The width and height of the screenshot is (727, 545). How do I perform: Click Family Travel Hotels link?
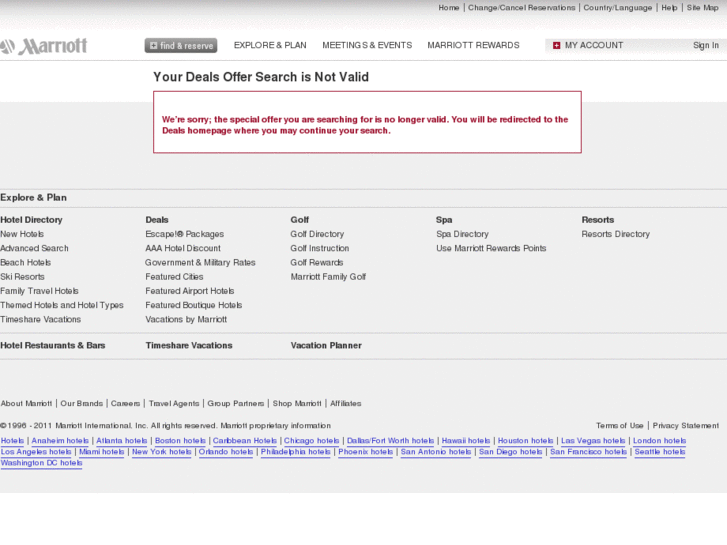pos(39,291)
